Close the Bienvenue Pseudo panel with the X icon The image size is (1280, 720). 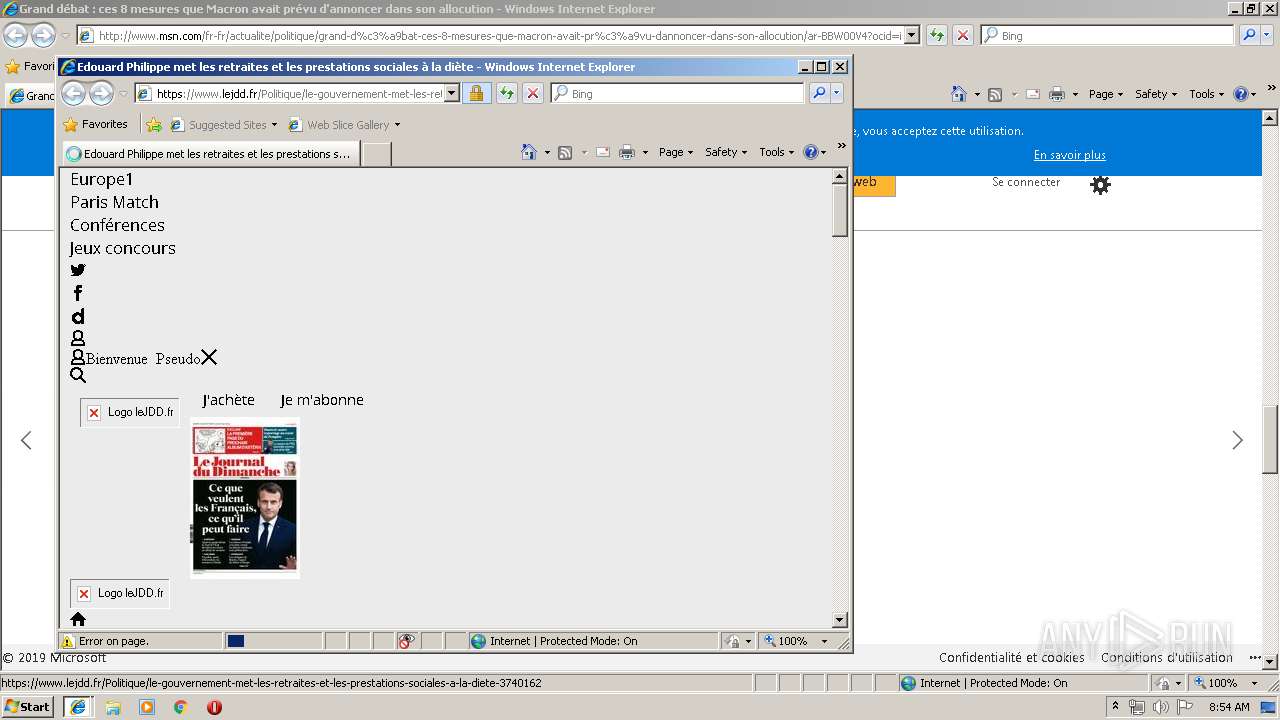click(x=209, y=357)
